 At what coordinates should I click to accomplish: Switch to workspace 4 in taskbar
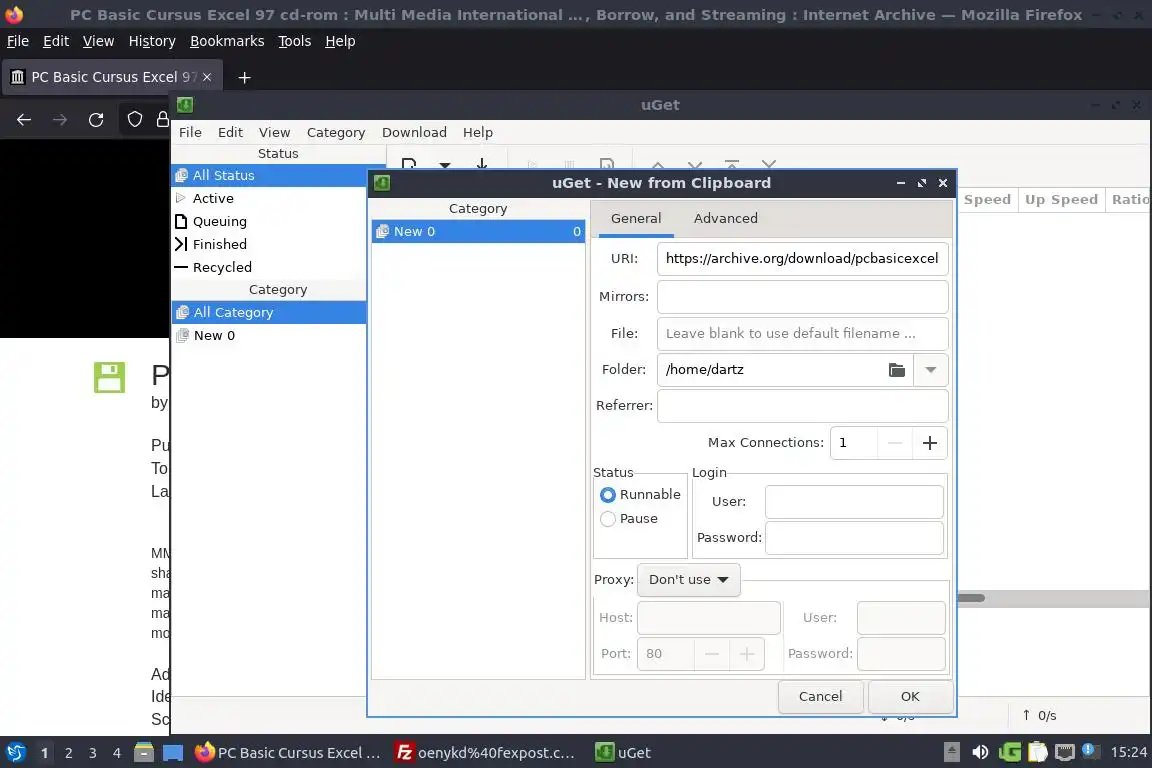tap(117, 753)
